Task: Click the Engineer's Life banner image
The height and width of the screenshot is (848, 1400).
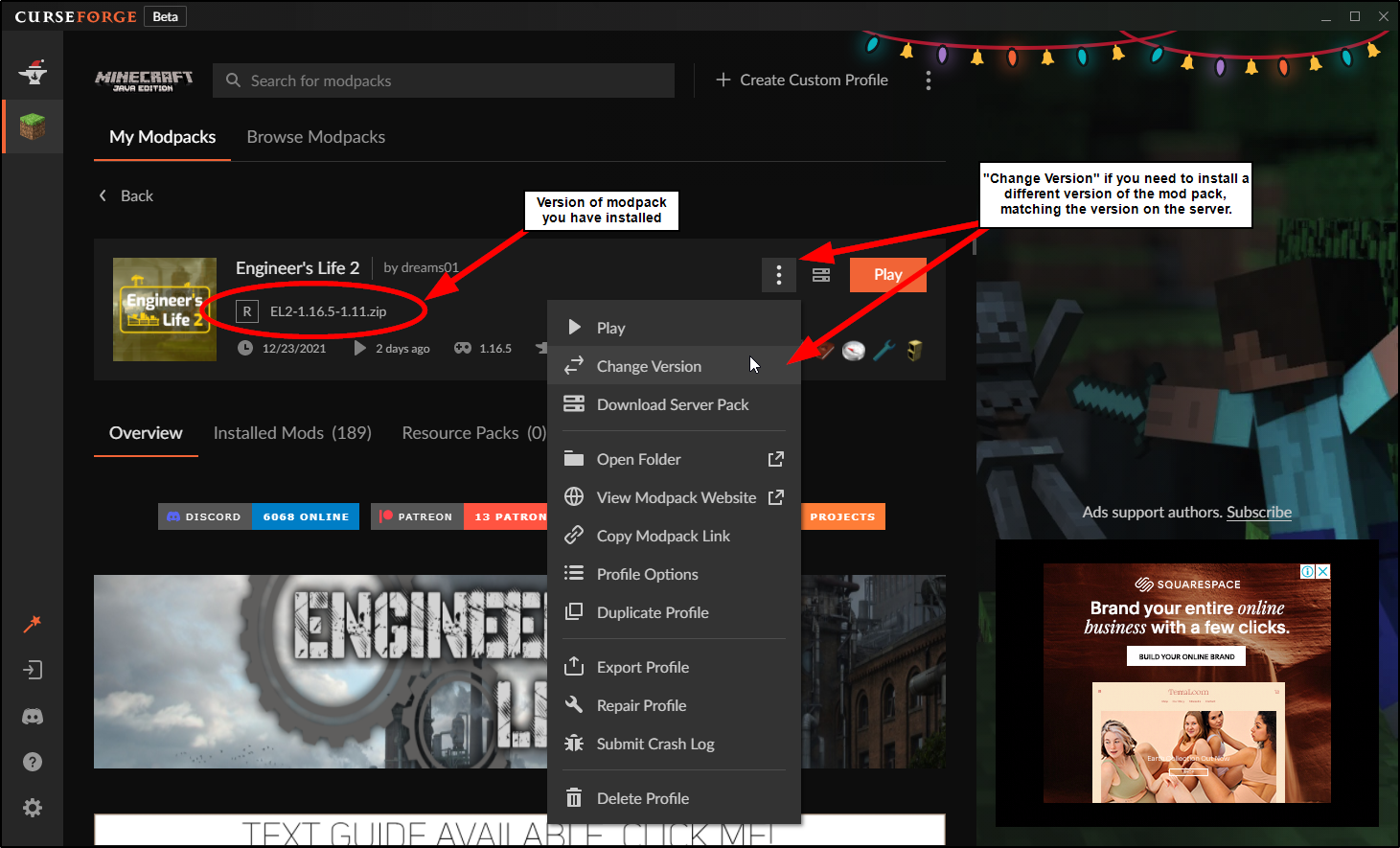Action: coord(320,672)
